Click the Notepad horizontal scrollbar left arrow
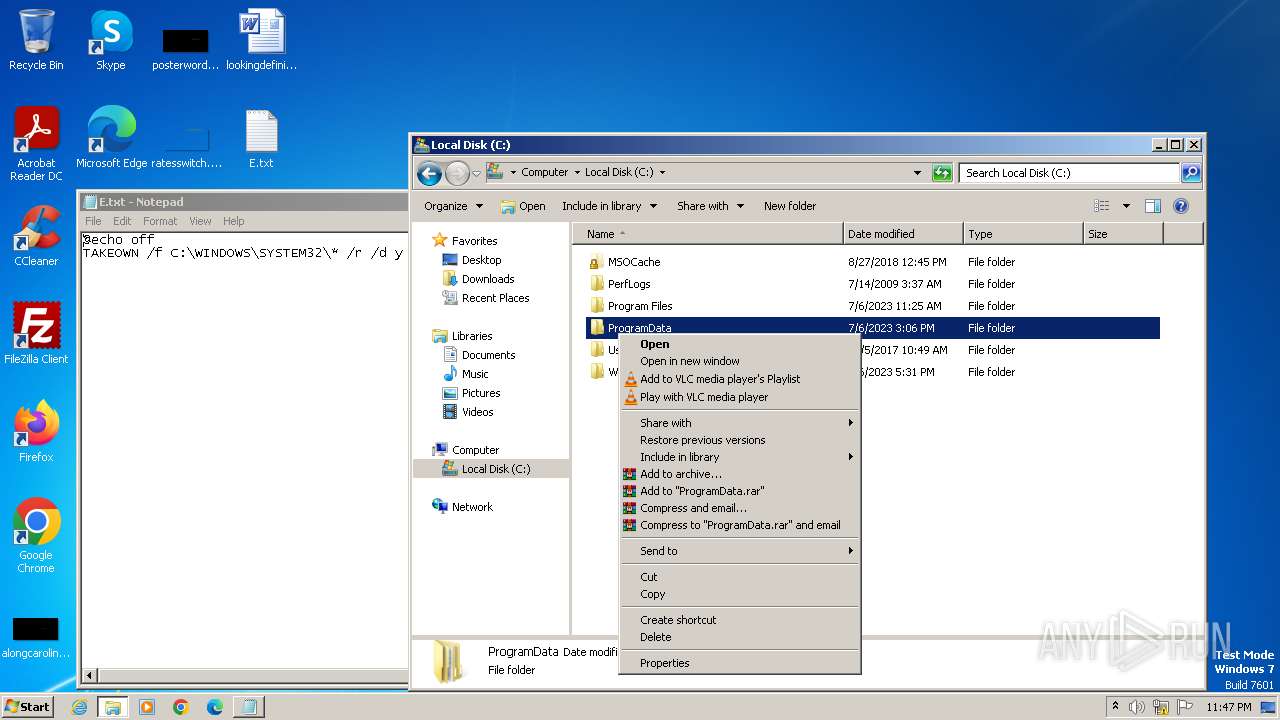The height and width of the screenshot is (720, 1280). click(x=90, y=676)
